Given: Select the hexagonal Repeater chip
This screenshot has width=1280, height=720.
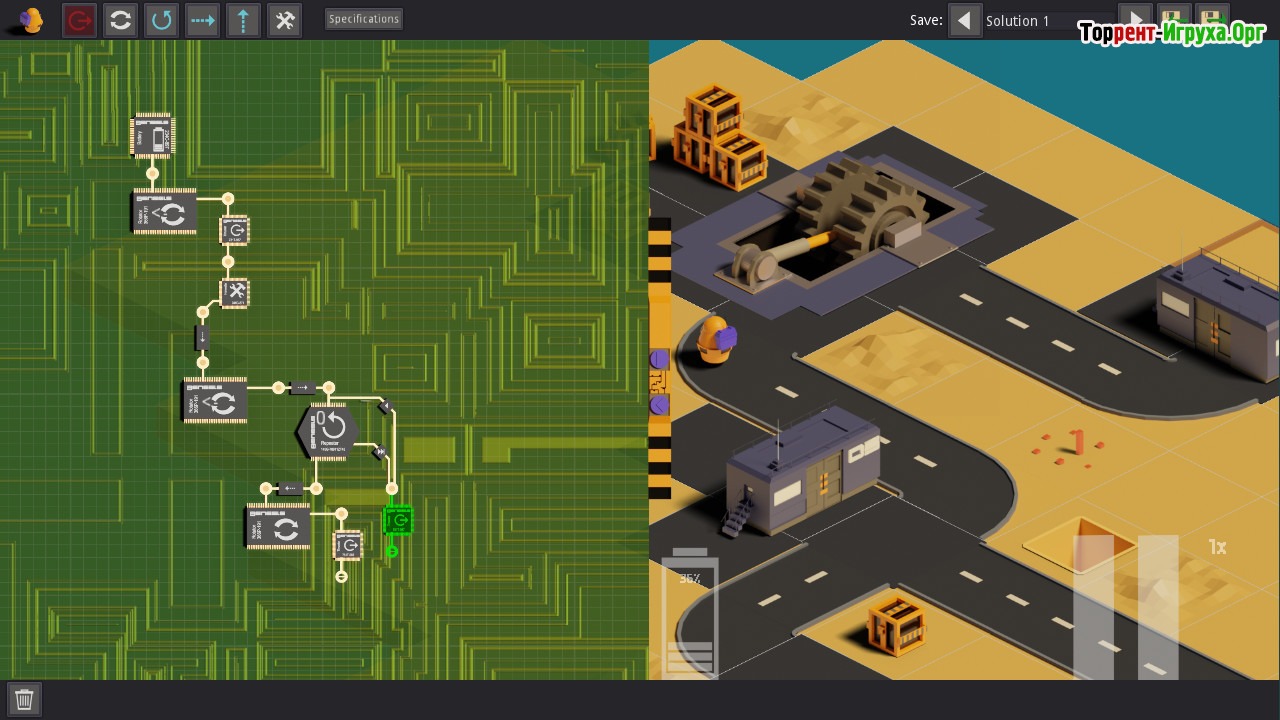Looking at the screenshot, I should 325,432.
